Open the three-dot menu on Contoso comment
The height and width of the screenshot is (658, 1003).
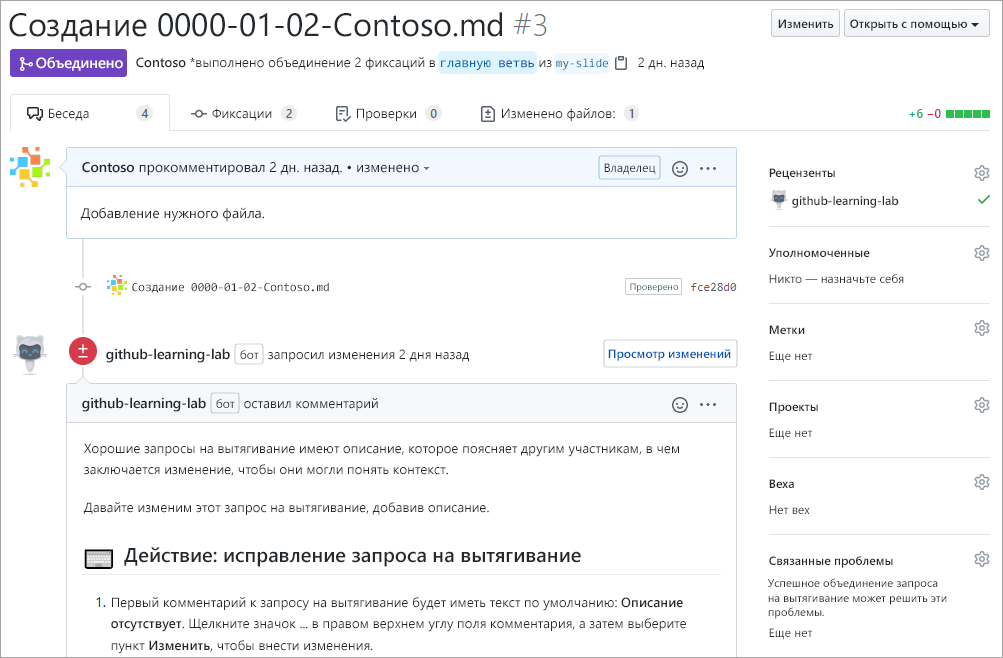tap(708, 168)
